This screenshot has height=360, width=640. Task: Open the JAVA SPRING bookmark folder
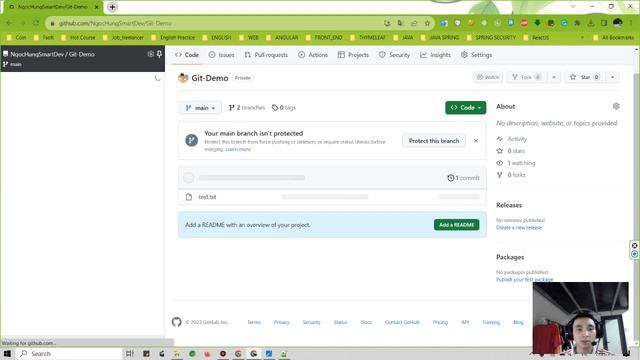pos(440,38)
